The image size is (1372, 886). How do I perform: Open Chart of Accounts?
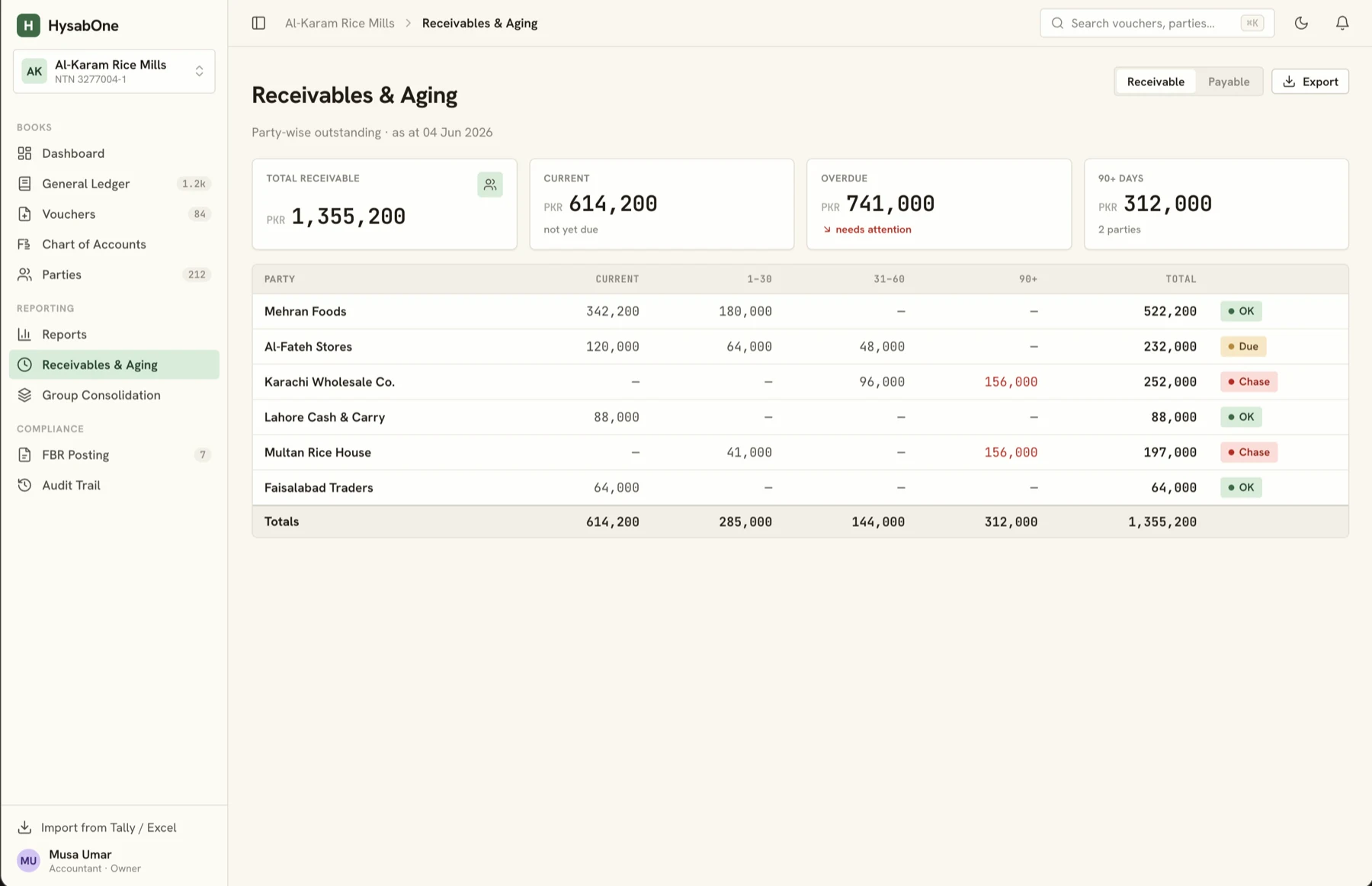coord(114,244)
